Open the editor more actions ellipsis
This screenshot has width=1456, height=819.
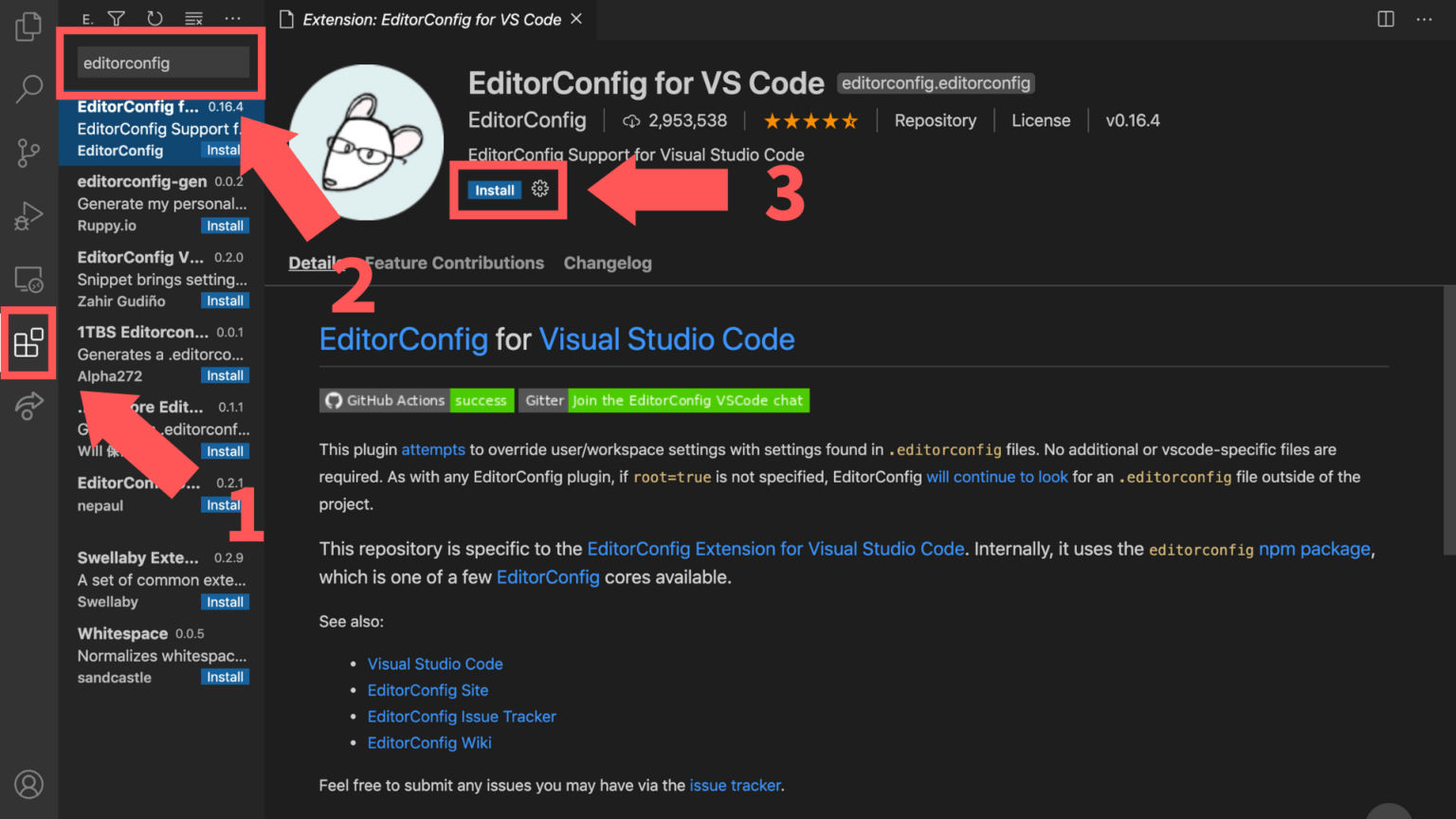point(1424,19)
